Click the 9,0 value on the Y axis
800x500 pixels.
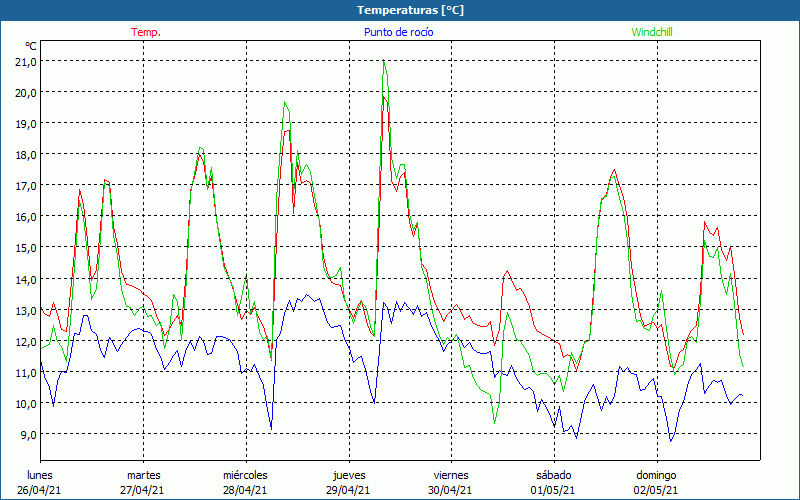(x=26, y=434)
